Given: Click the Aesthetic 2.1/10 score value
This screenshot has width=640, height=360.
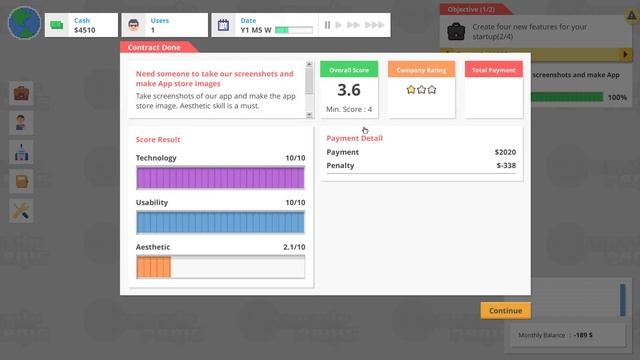Looking at the screenshot, I should click(294, 247).
